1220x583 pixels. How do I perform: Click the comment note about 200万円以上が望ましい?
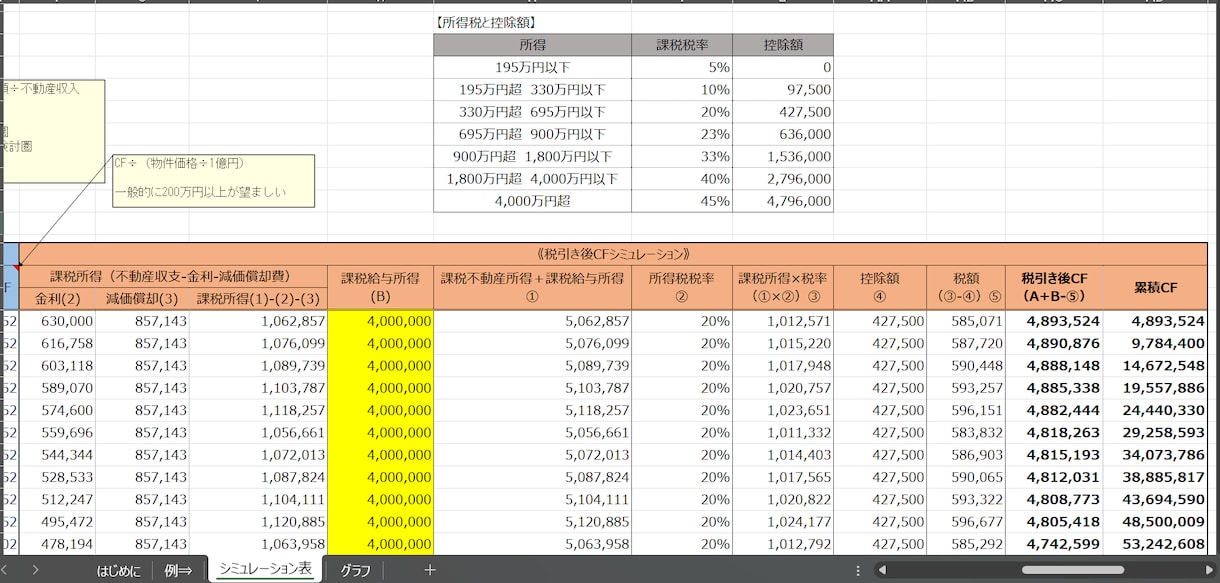click(214, 181)
